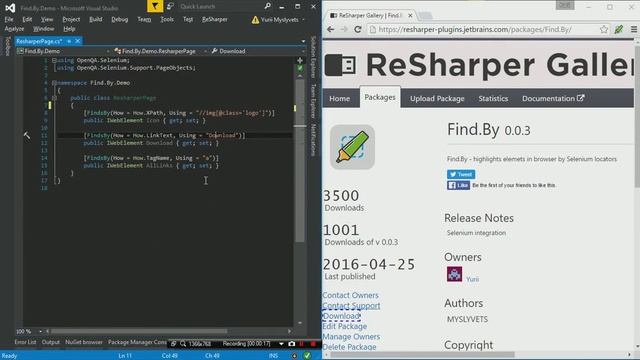Viewport: 640px width, 360px height.
Task: Open the Documentation external link
Action: coord(553,99)
